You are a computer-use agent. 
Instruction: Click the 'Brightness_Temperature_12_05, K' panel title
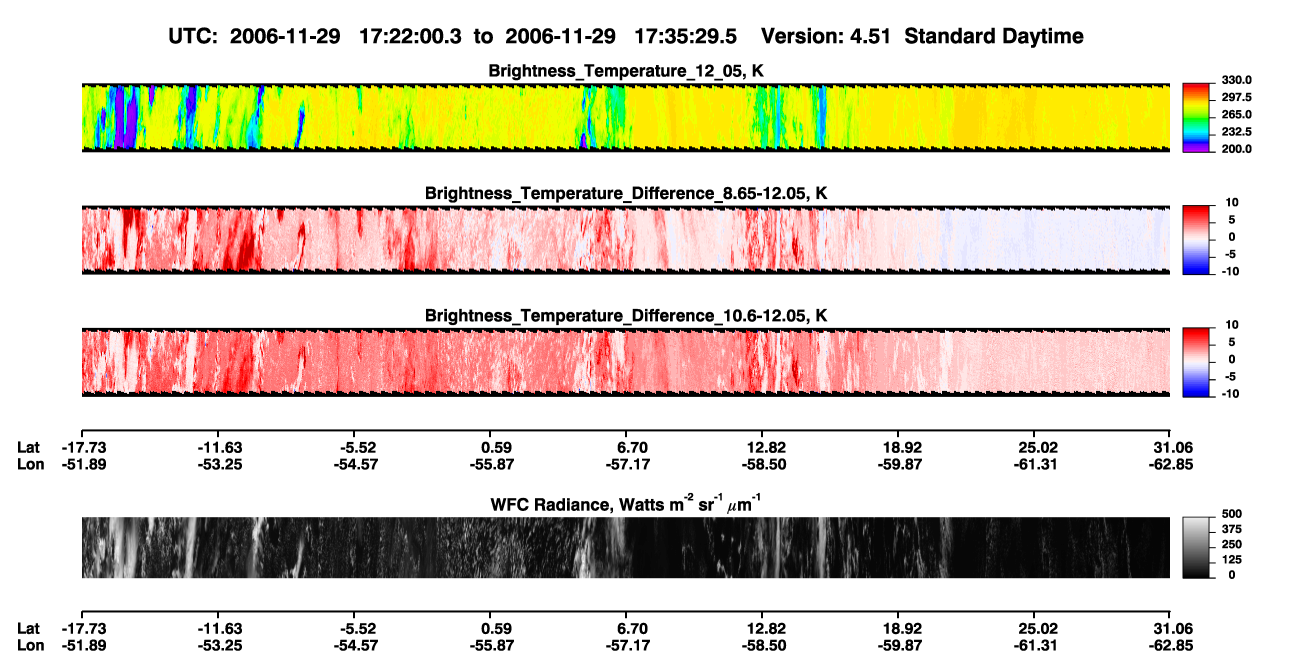pos(626,71)
